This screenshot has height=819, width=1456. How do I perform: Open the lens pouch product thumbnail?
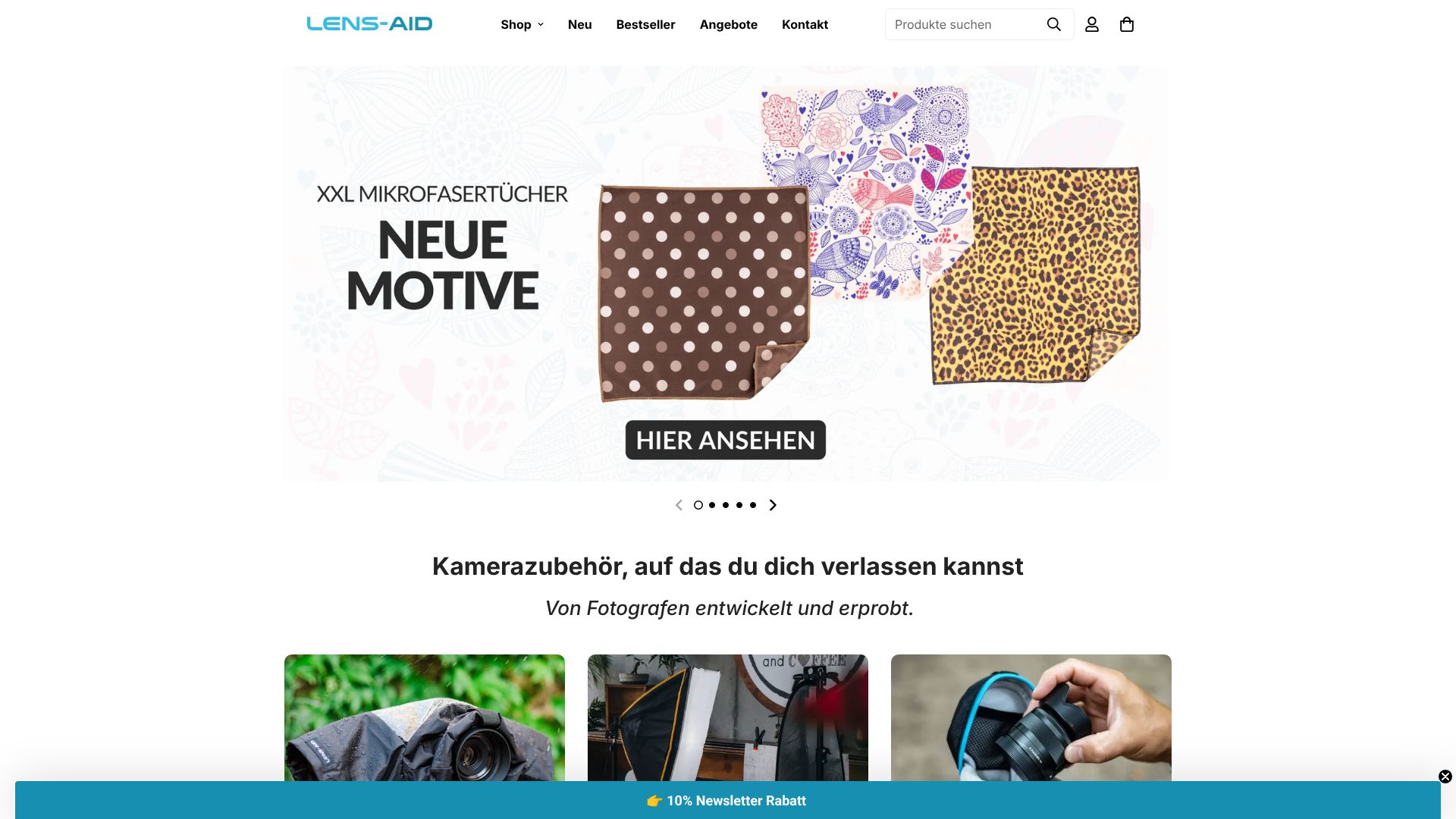(1031, 718)
